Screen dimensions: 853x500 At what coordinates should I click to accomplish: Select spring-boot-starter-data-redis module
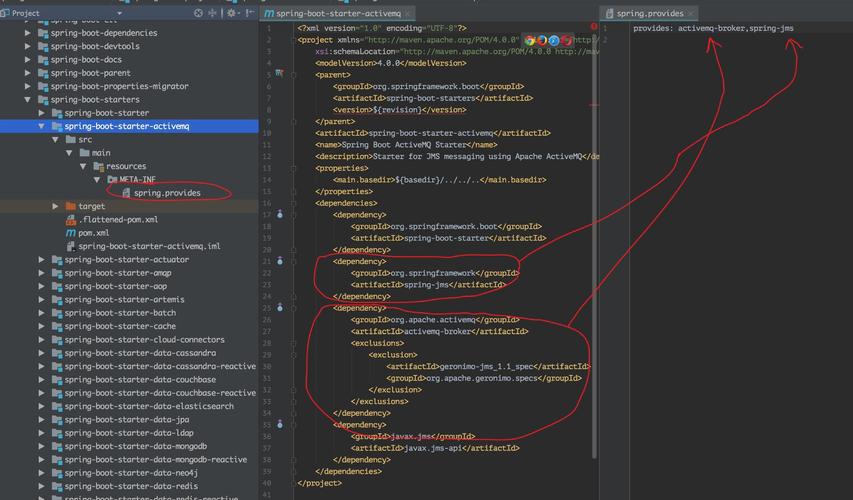coord(131,486)
